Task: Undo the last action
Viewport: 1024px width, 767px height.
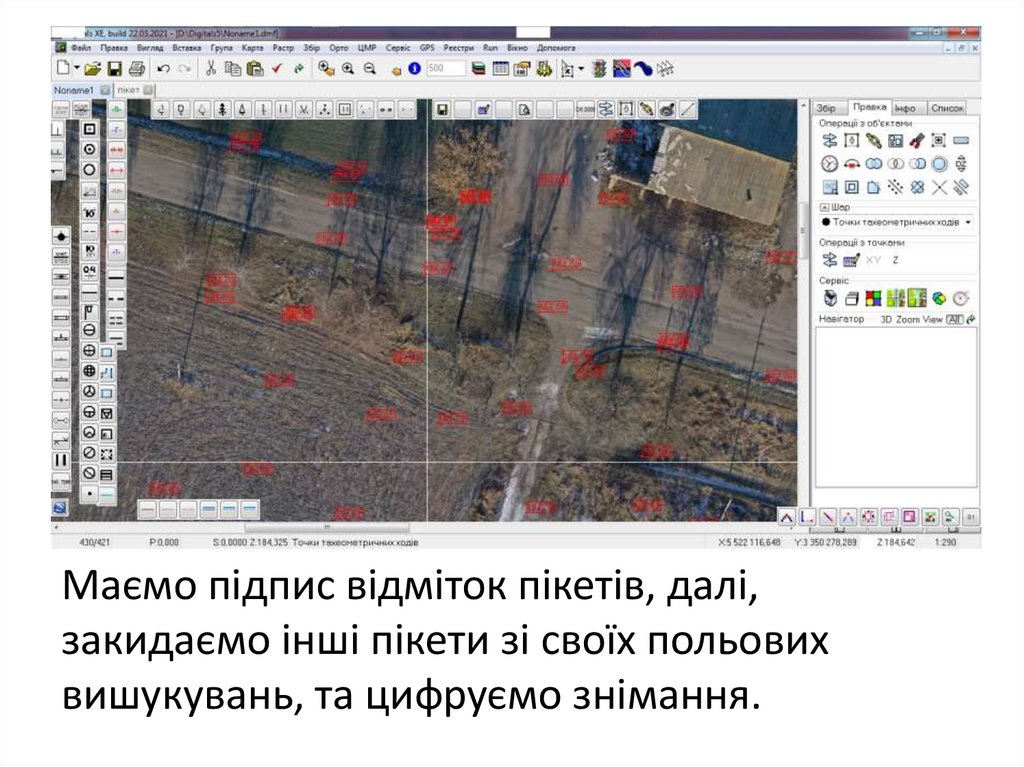Action: click(x=163, y=68)
